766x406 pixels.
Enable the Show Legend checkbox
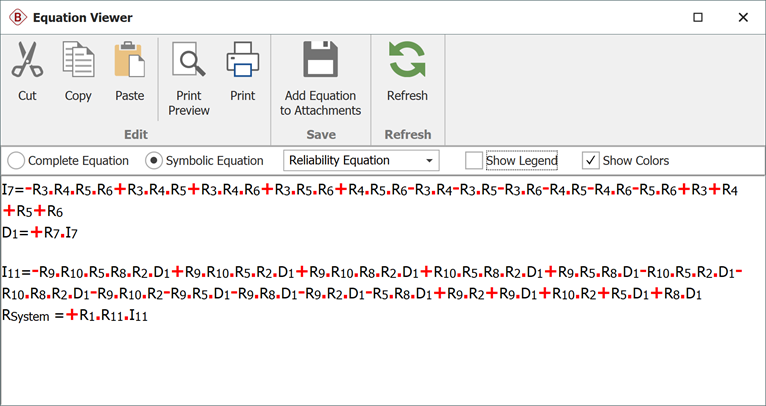474,160
